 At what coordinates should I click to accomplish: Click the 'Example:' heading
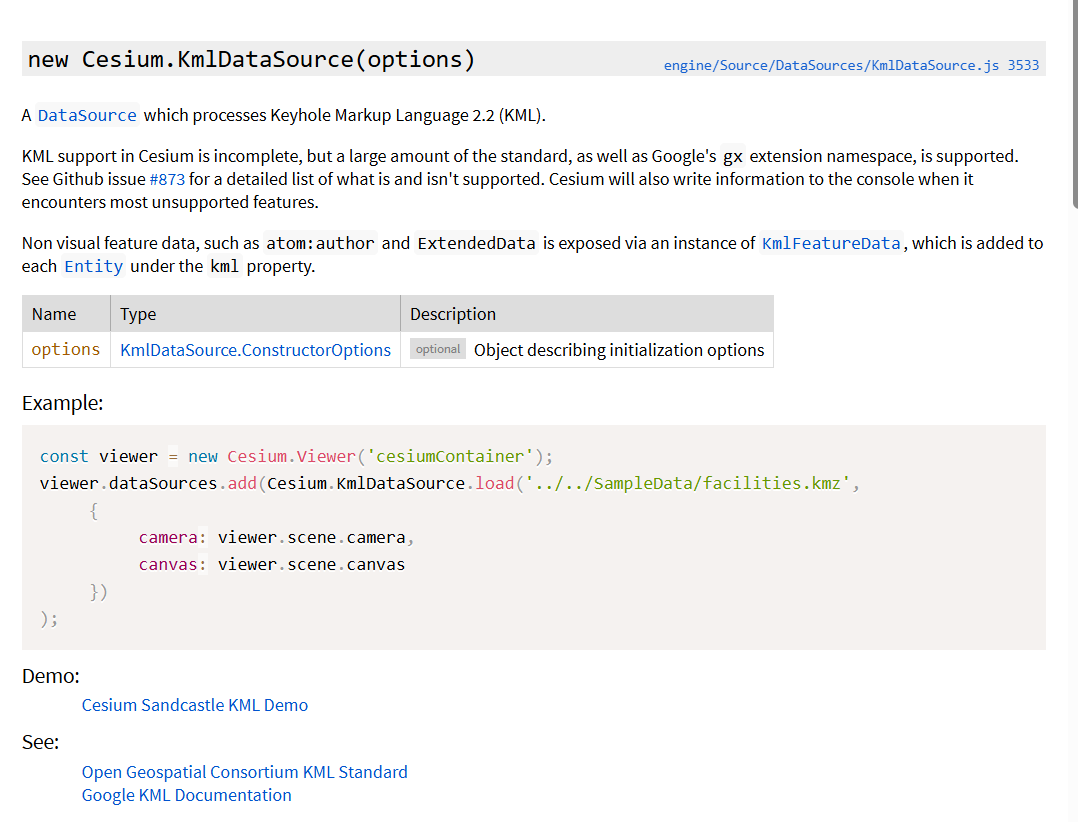63,403
